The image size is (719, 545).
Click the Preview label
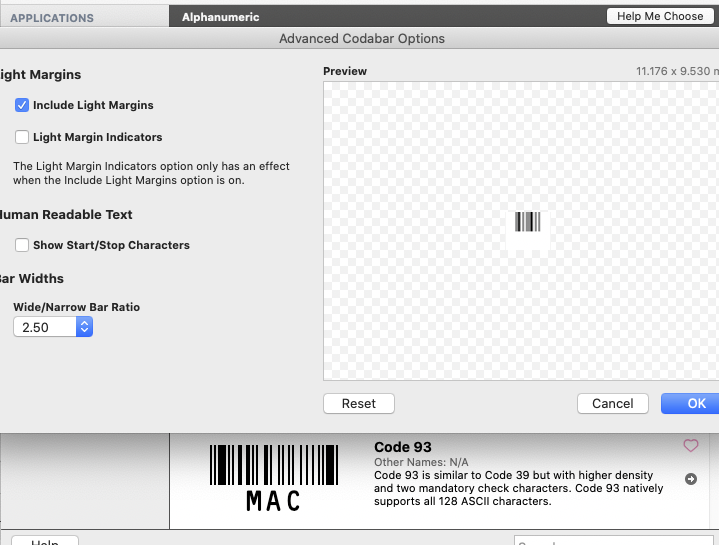pyautogui.click(x=345, y=71)
